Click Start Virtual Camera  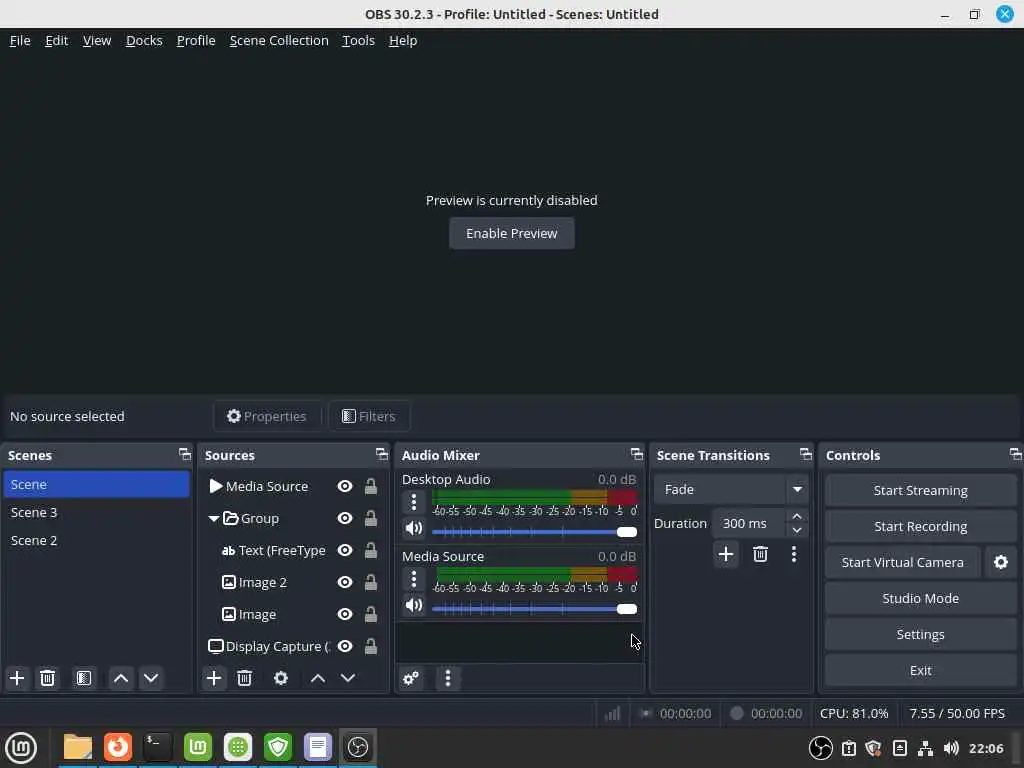point(903,562)
